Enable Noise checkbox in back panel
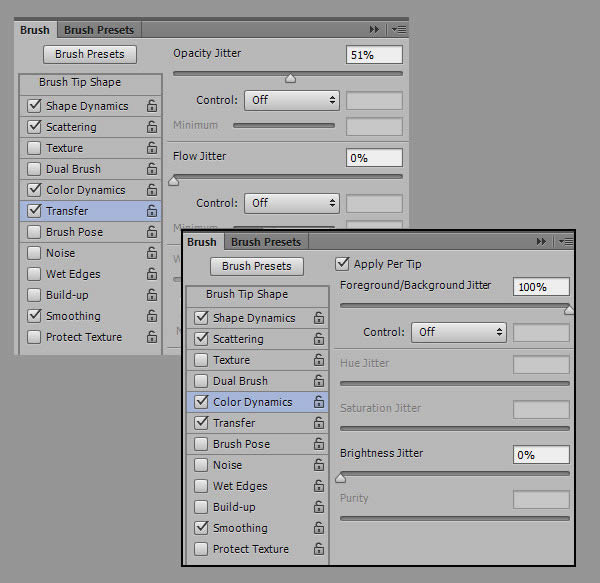Viewport: 600px width, 583px height. [34, 253]
